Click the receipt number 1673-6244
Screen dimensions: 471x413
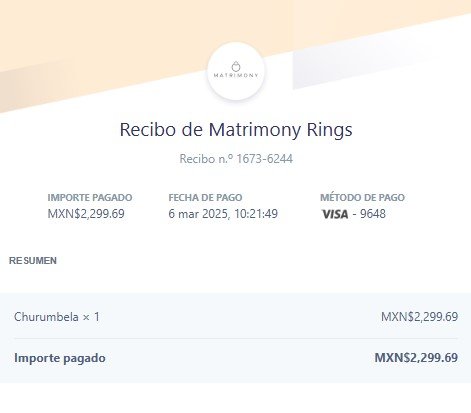click(x=264, y=159)
